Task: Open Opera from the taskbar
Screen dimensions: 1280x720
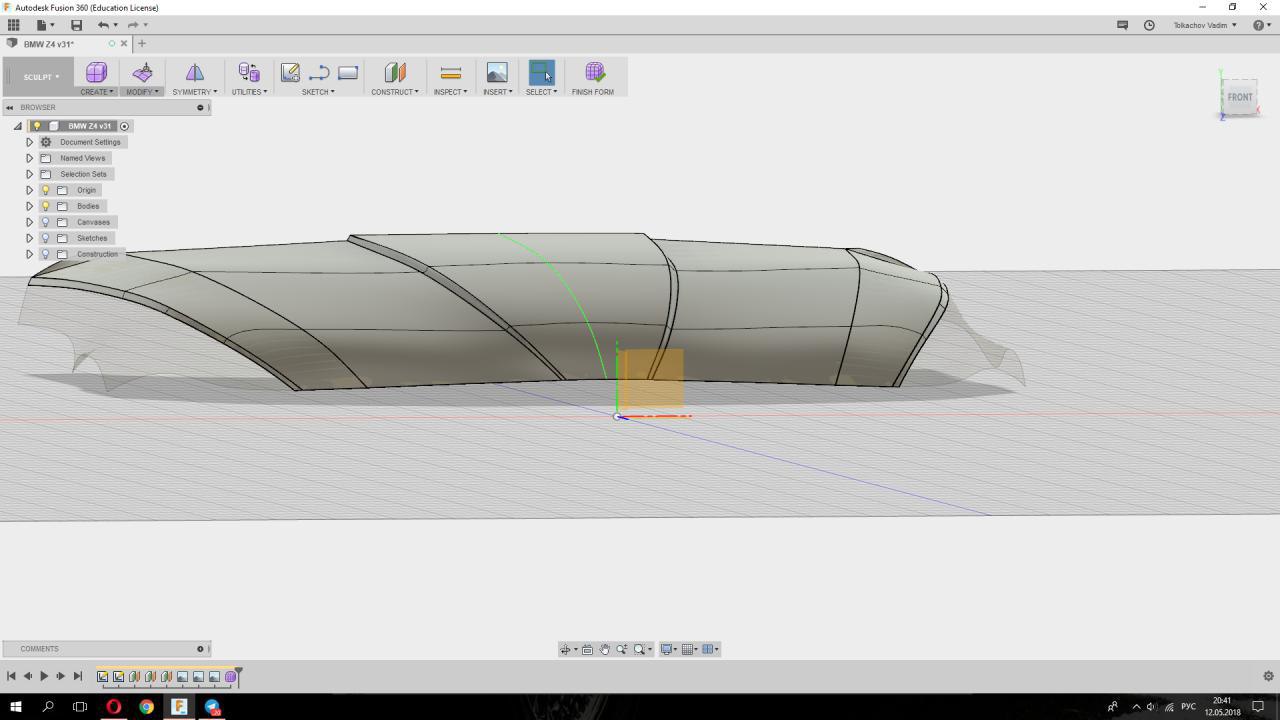Action: click(x=113, y=706)
